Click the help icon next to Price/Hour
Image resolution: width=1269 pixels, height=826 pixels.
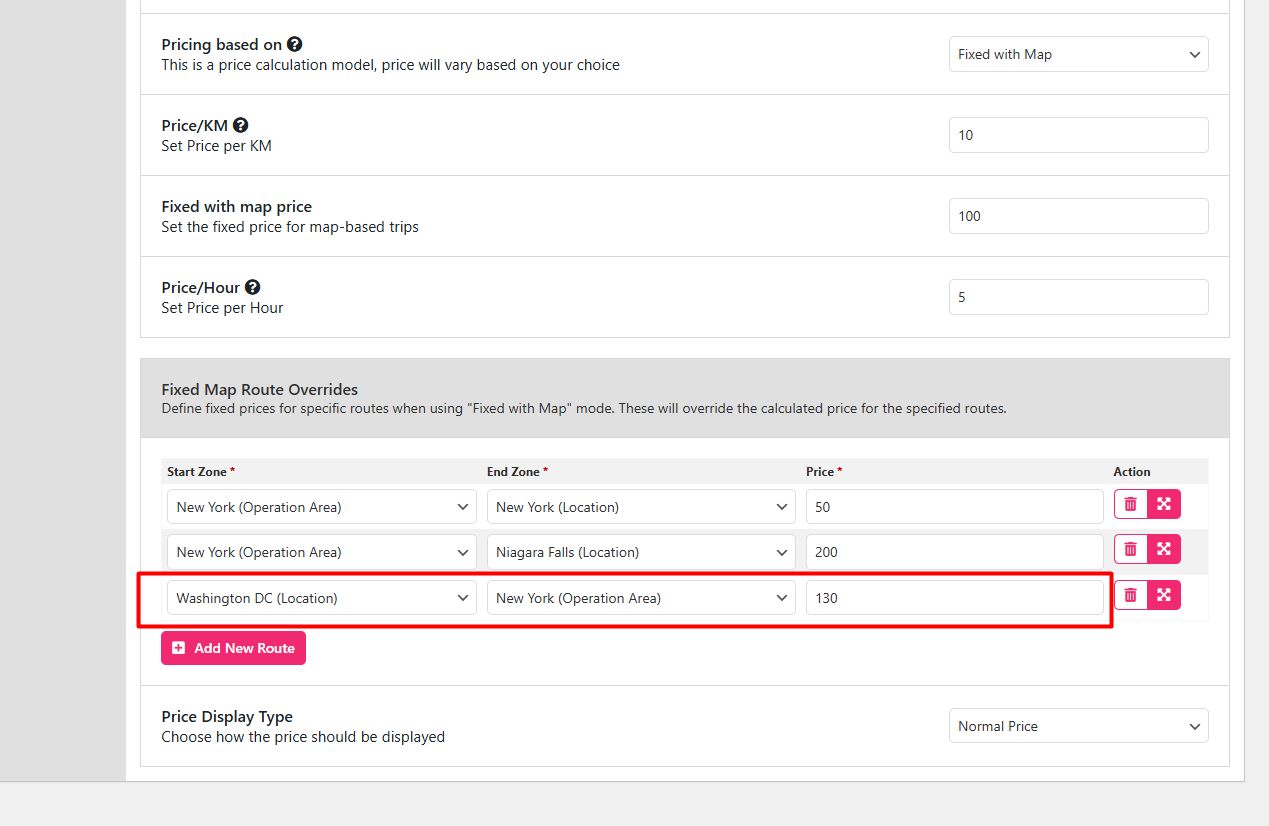[253, 288]
